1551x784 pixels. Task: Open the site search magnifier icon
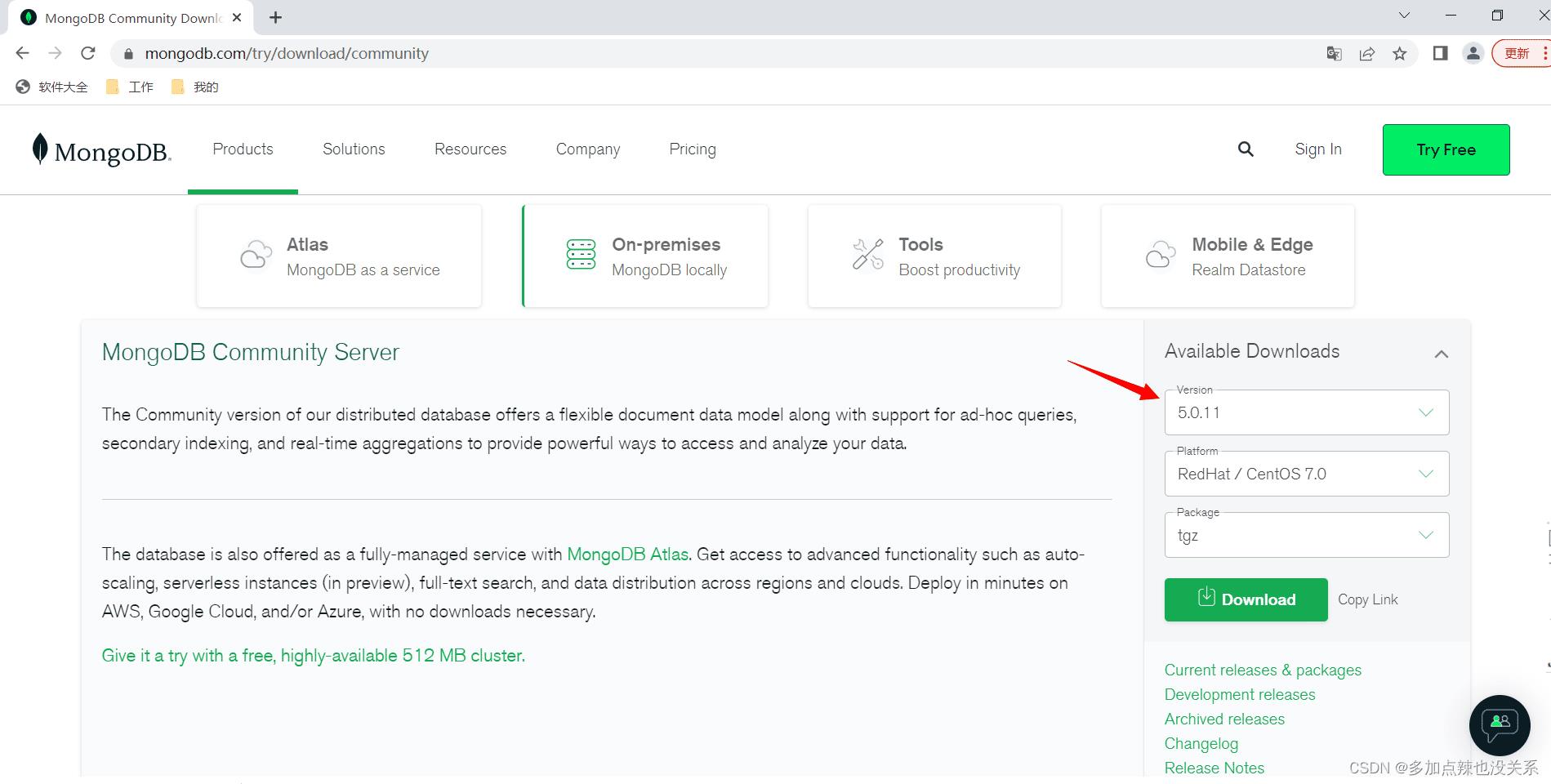pos(1245,149)
